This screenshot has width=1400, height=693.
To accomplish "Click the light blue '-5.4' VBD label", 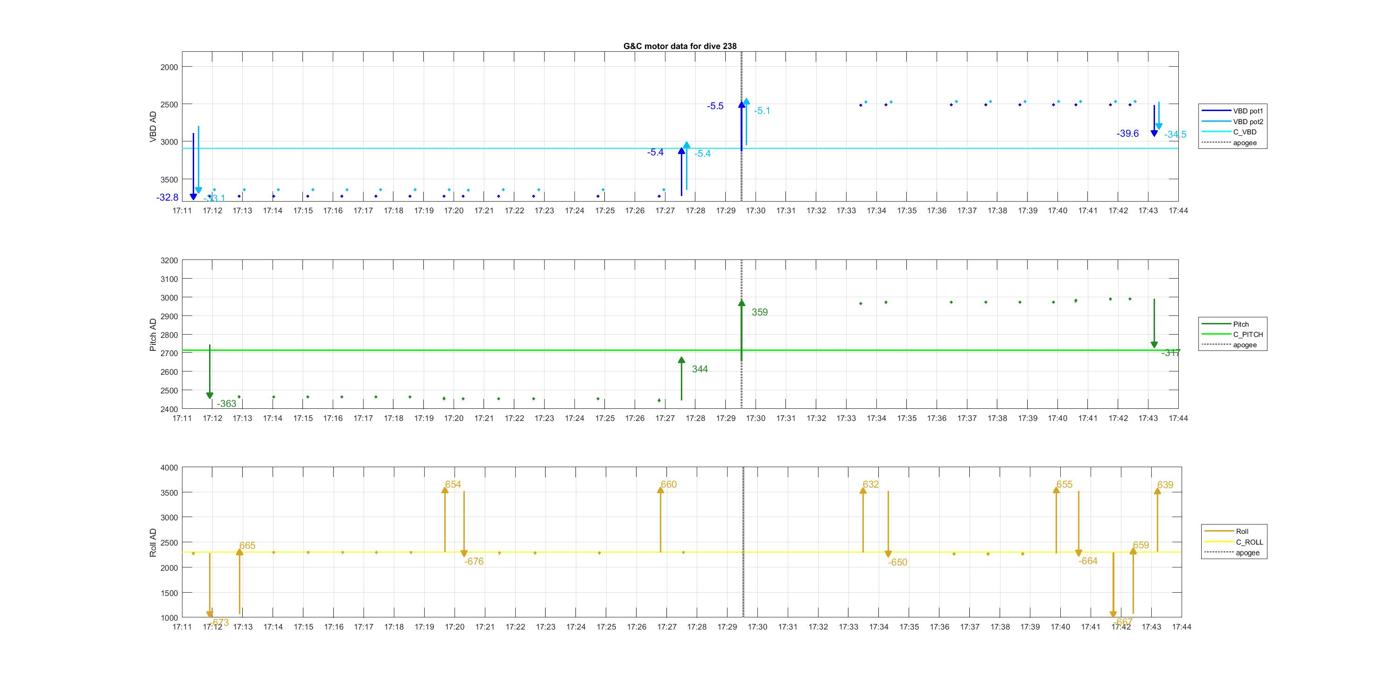I will 703,153.
